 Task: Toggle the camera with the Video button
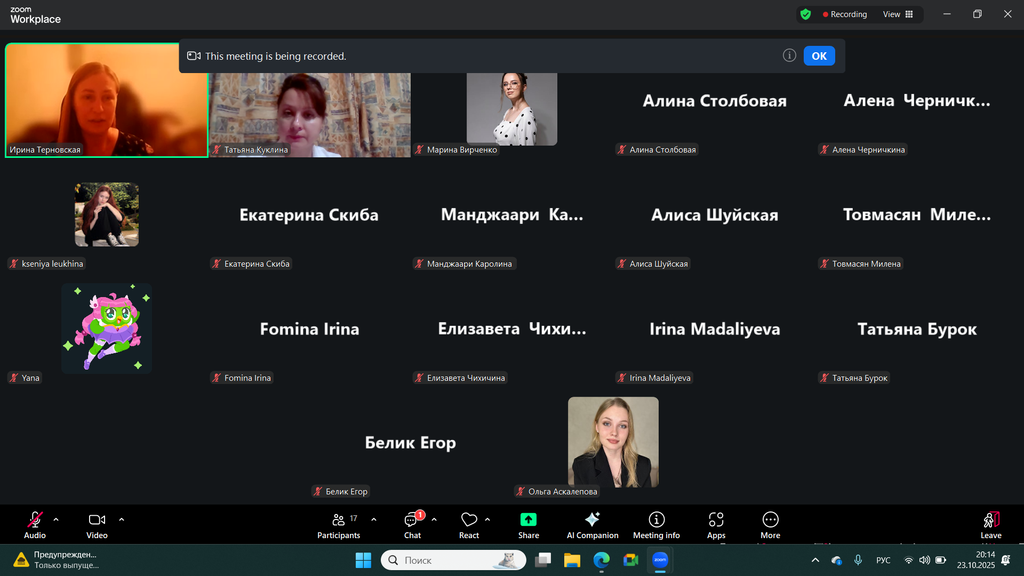(97, 524)
